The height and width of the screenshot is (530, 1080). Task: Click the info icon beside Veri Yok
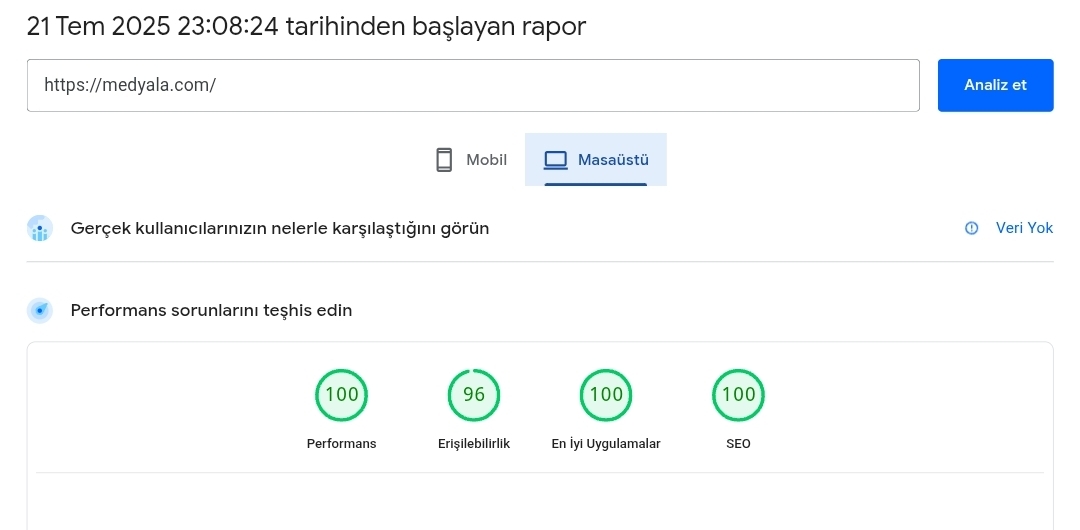point(971,228)
